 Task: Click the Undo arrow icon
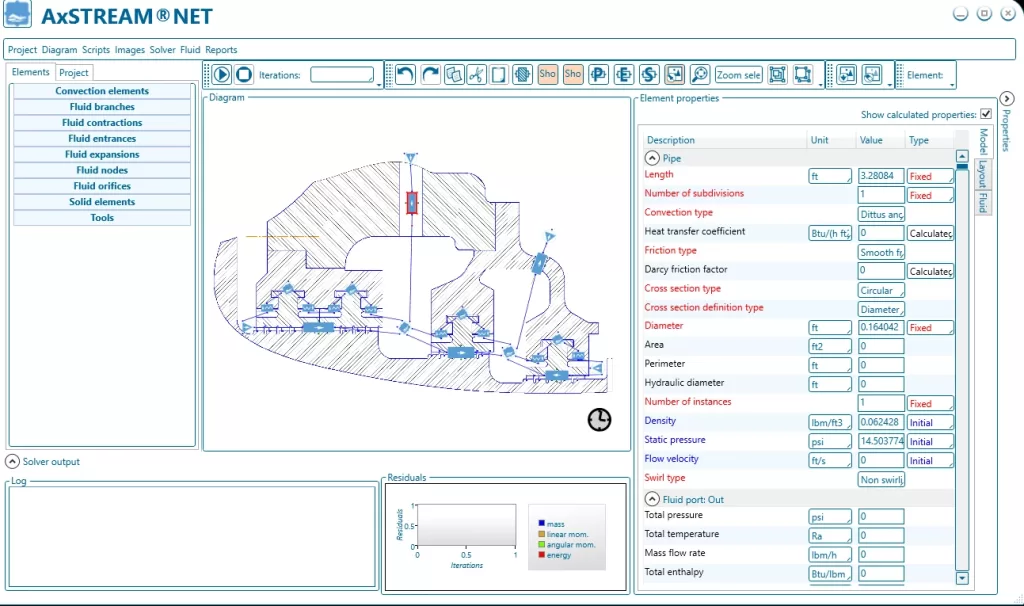pyautogui.click(x=405, y=75)
